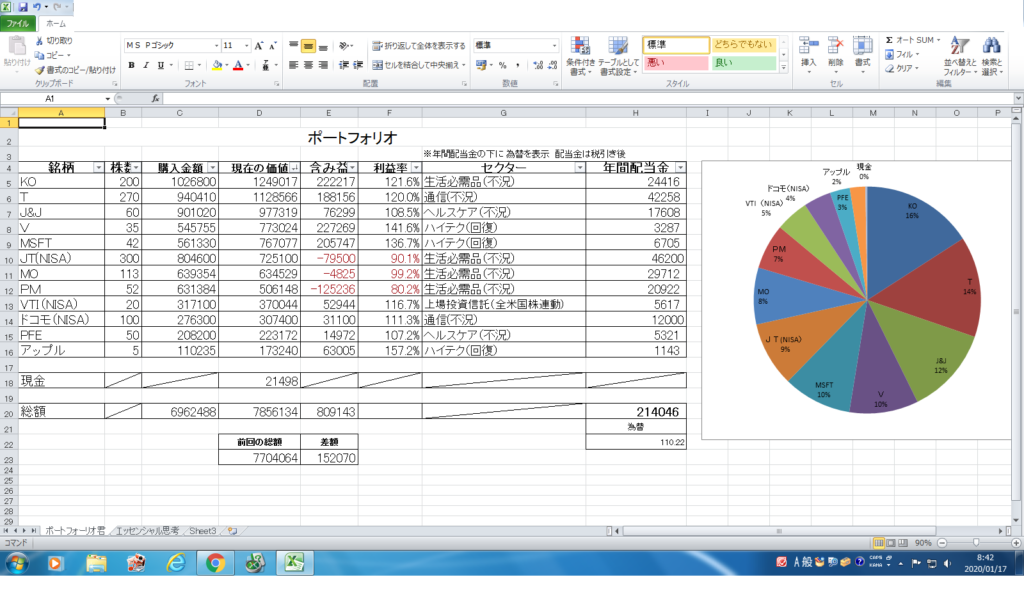Expand the cell styles gallery
This screenshot has width=1024, height=614.
tap(784, 67)
